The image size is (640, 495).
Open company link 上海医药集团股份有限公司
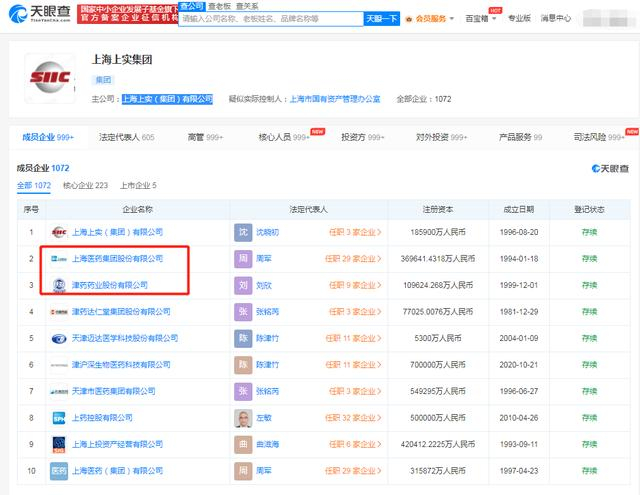[118, 259]
